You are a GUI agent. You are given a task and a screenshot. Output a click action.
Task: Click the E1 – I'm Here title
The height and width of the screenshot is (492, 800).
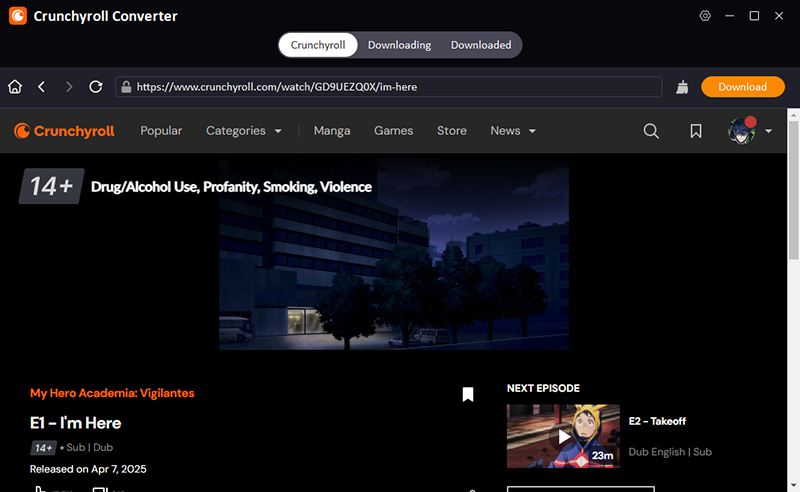pos(76,423)
